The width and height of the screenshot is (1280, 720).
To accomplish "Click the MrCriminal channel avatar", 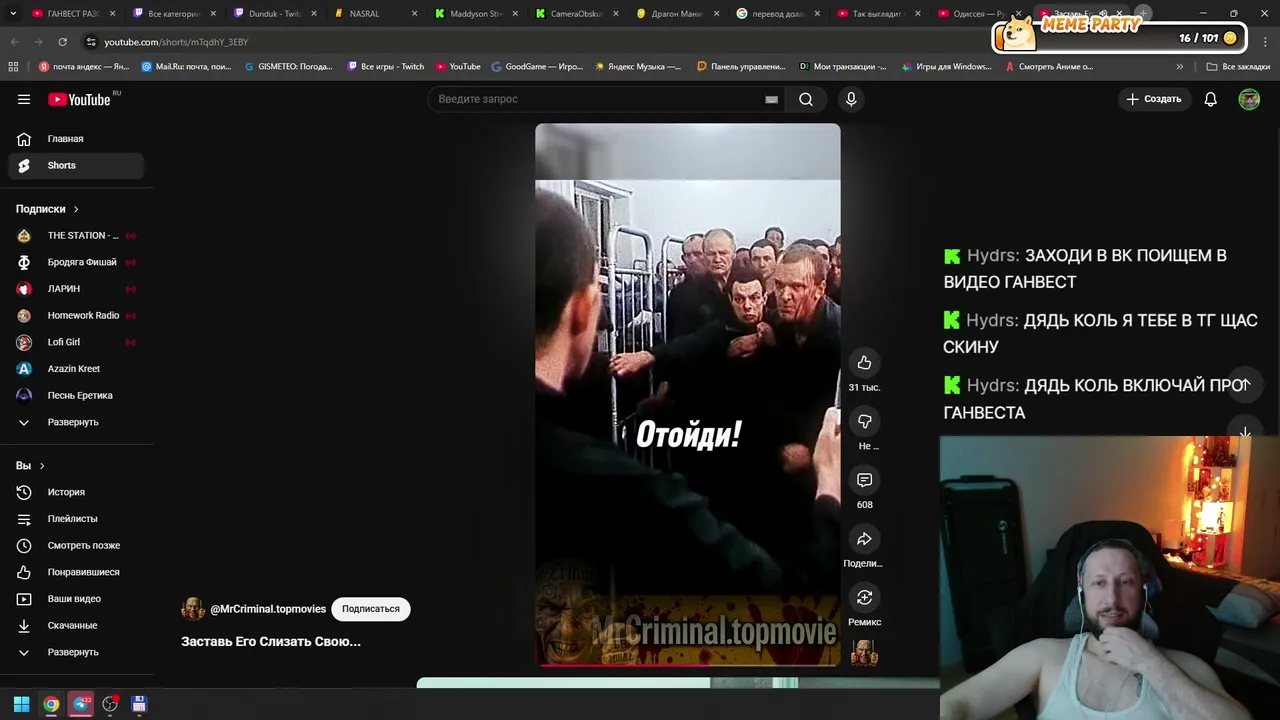I will tap(193, 609).
